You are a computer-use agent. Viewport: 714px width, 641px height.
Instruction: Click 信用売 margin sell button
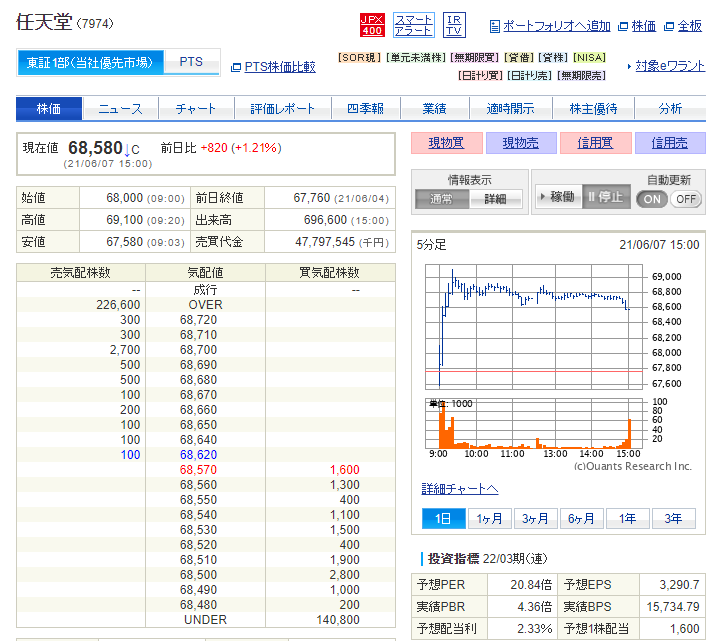(x=670, y=143)
